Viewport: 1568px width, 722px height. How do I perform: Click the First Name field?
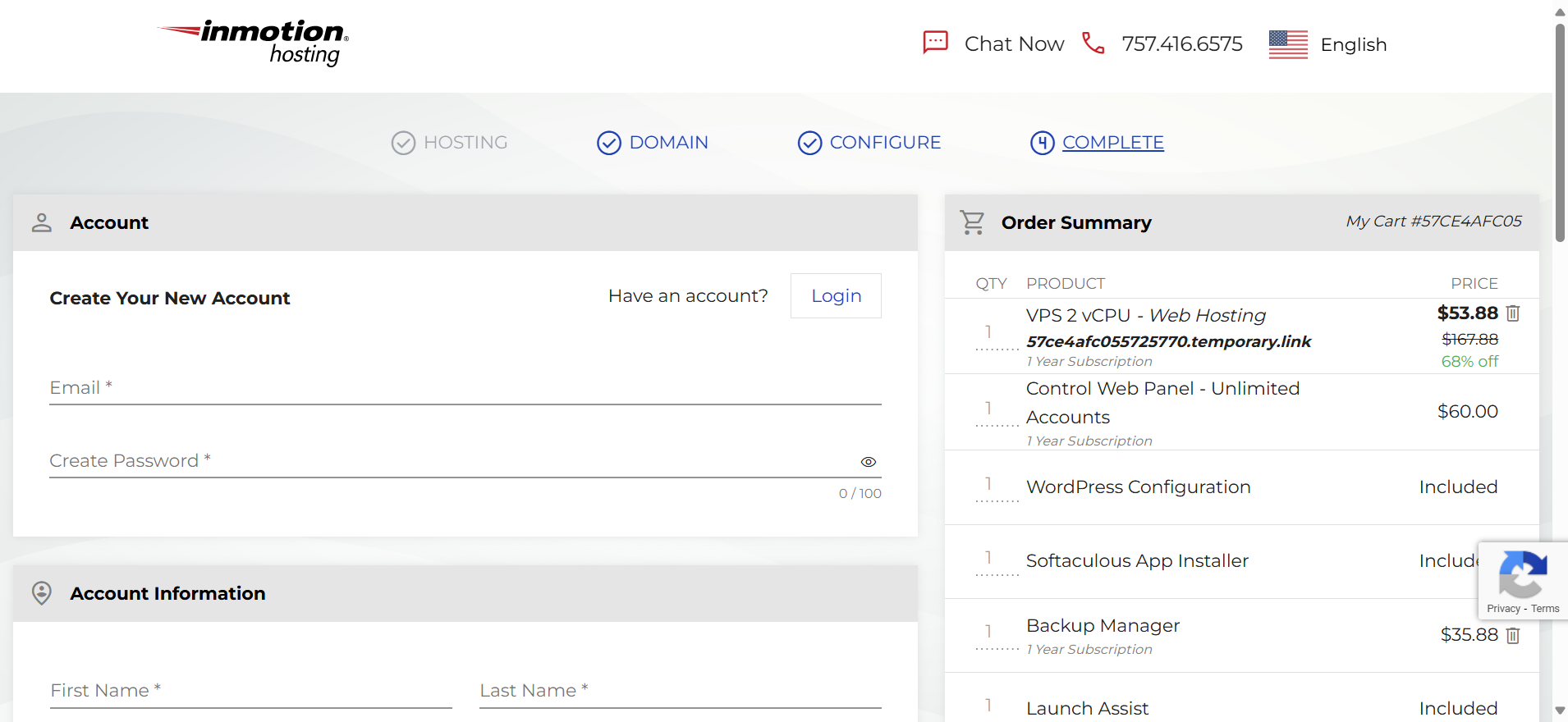251,691
